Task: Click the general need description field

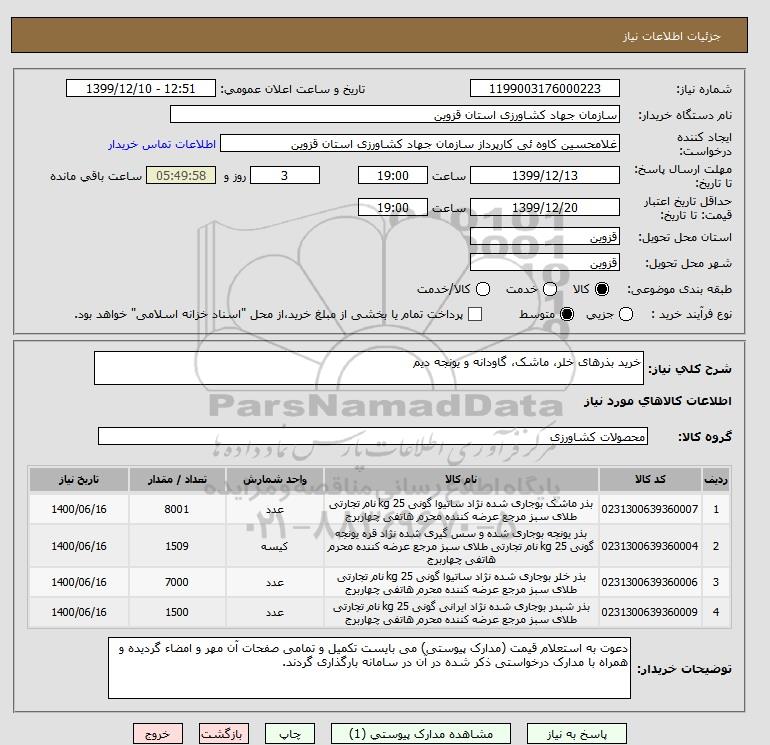Action: point(369,368)
